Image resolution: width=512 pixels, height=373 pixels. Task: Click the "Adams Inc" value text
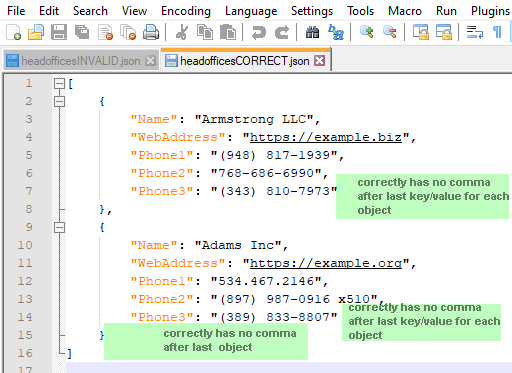click(x=238, y=245)
